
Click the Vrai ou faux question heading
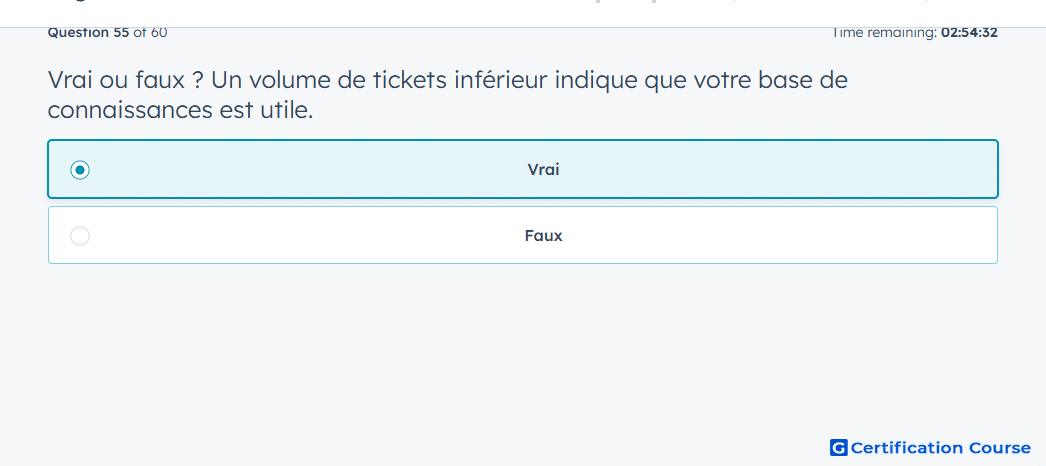[x=448, y=95]
